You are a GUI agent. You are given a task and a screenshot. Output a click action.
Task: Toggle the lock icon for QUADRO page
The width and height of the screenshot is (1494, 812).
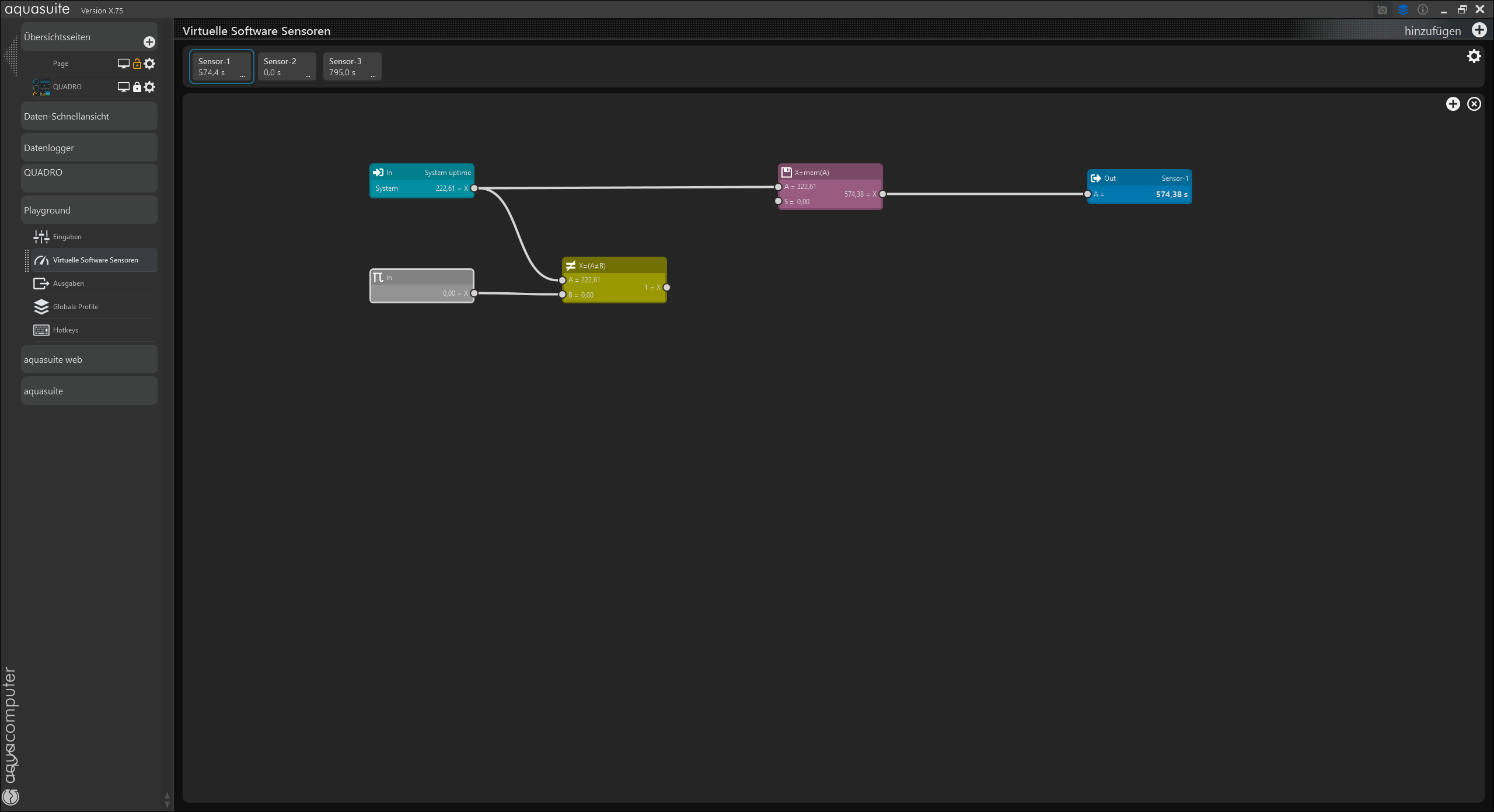(137, 87)
